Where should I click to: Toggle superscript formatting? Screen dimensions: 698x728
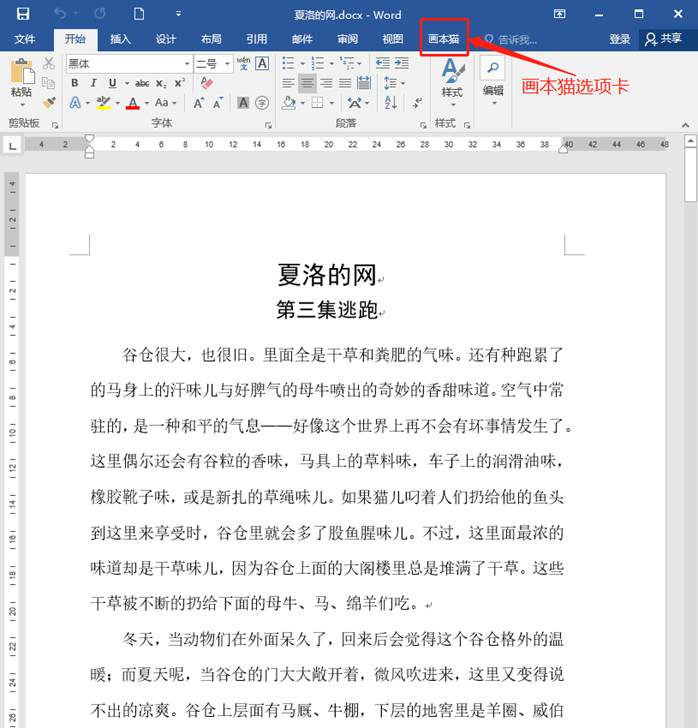[180, 83]
